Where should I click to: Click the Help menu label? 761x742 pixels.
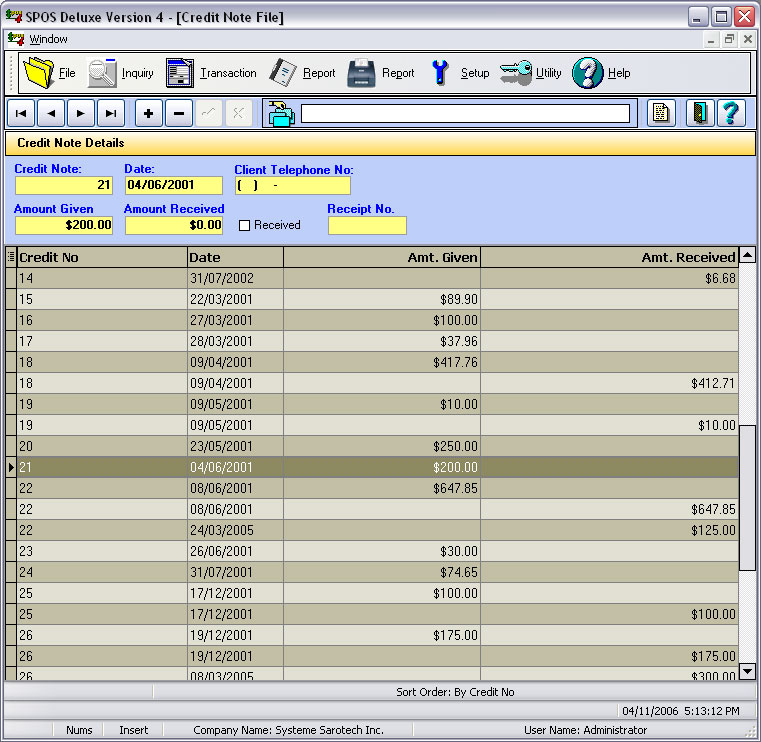coord(619,73)
